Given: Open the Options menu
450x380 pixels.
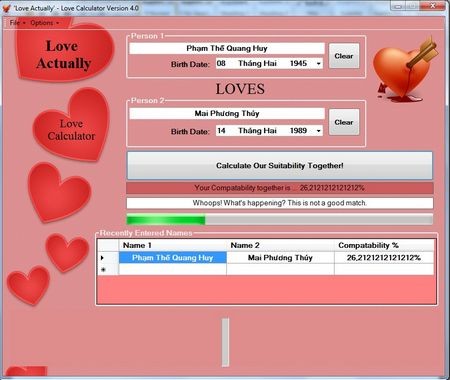Looking at the screenshot, I should tap(44, 23).
